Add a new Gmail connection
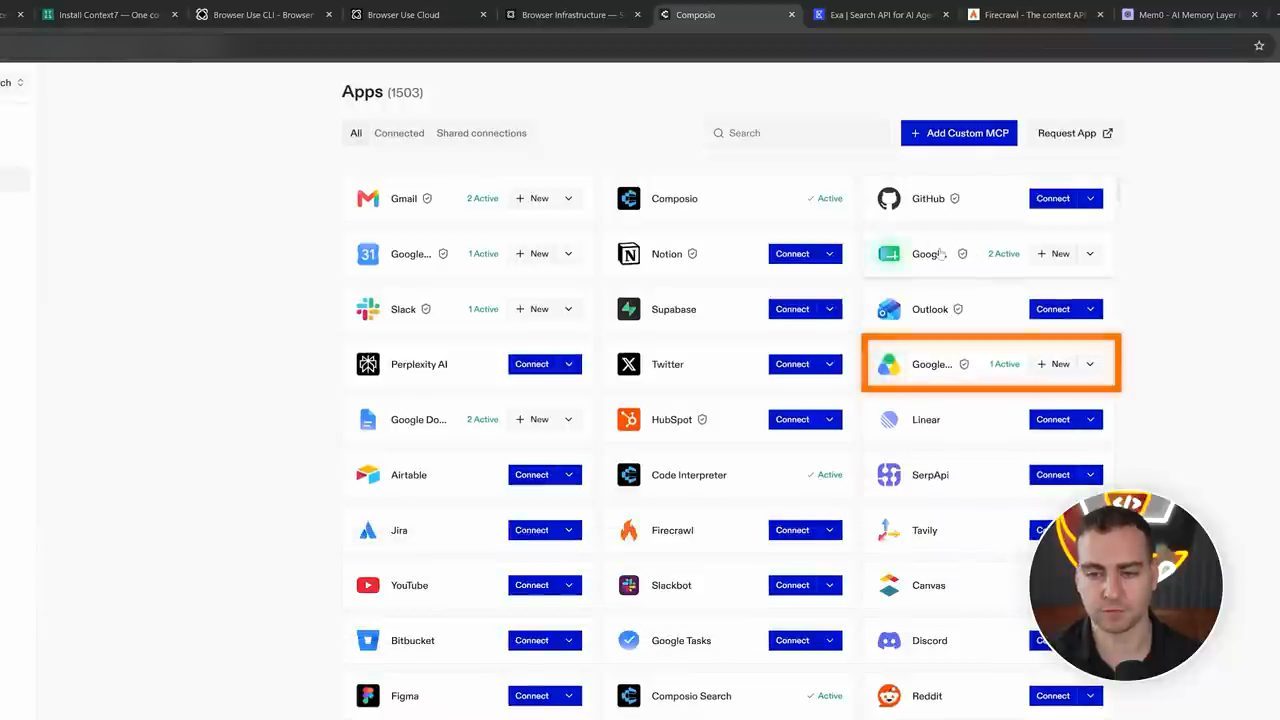The height and width of the screenshot is (720, 1280). (x=532, y=199)
